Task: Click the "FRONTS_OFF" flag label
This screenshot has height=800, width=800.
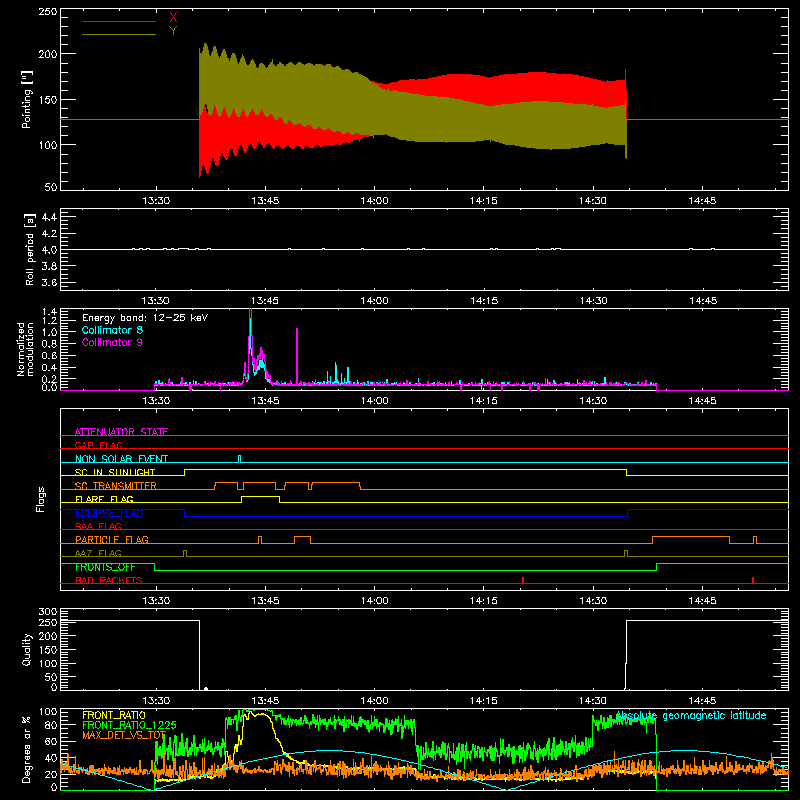Action: (105, 567)
